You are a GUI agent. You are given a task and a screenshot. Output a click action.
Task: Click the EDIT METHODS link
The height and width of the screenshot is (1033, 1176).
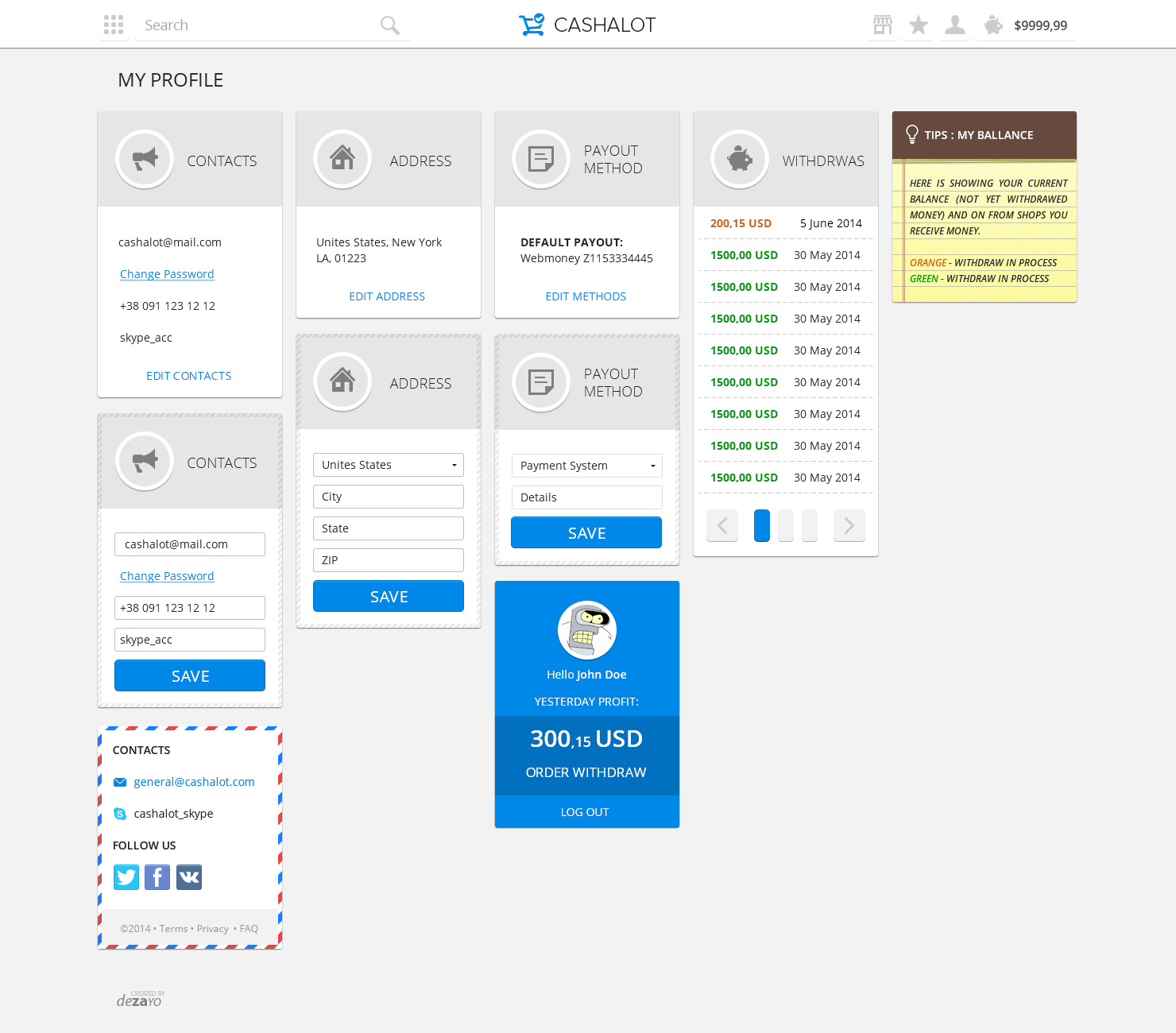[x=586, y=296]
